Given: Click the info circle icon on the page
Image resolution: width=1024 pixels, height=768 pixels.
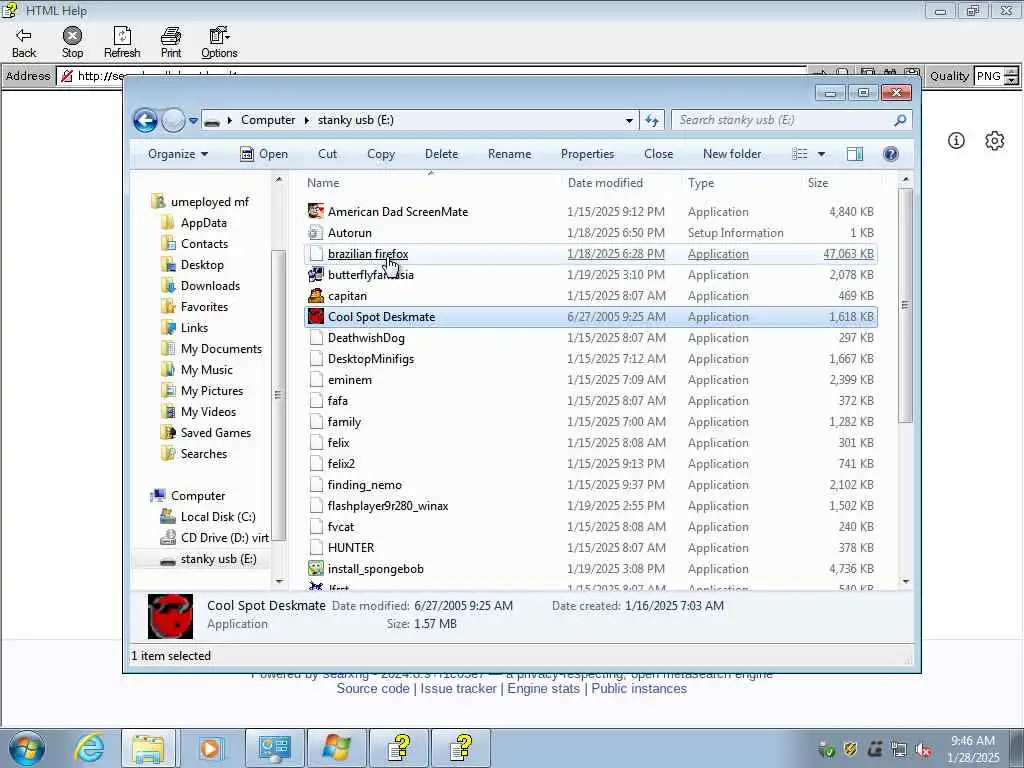Looking at the screenshot, I should click(956, 140).
